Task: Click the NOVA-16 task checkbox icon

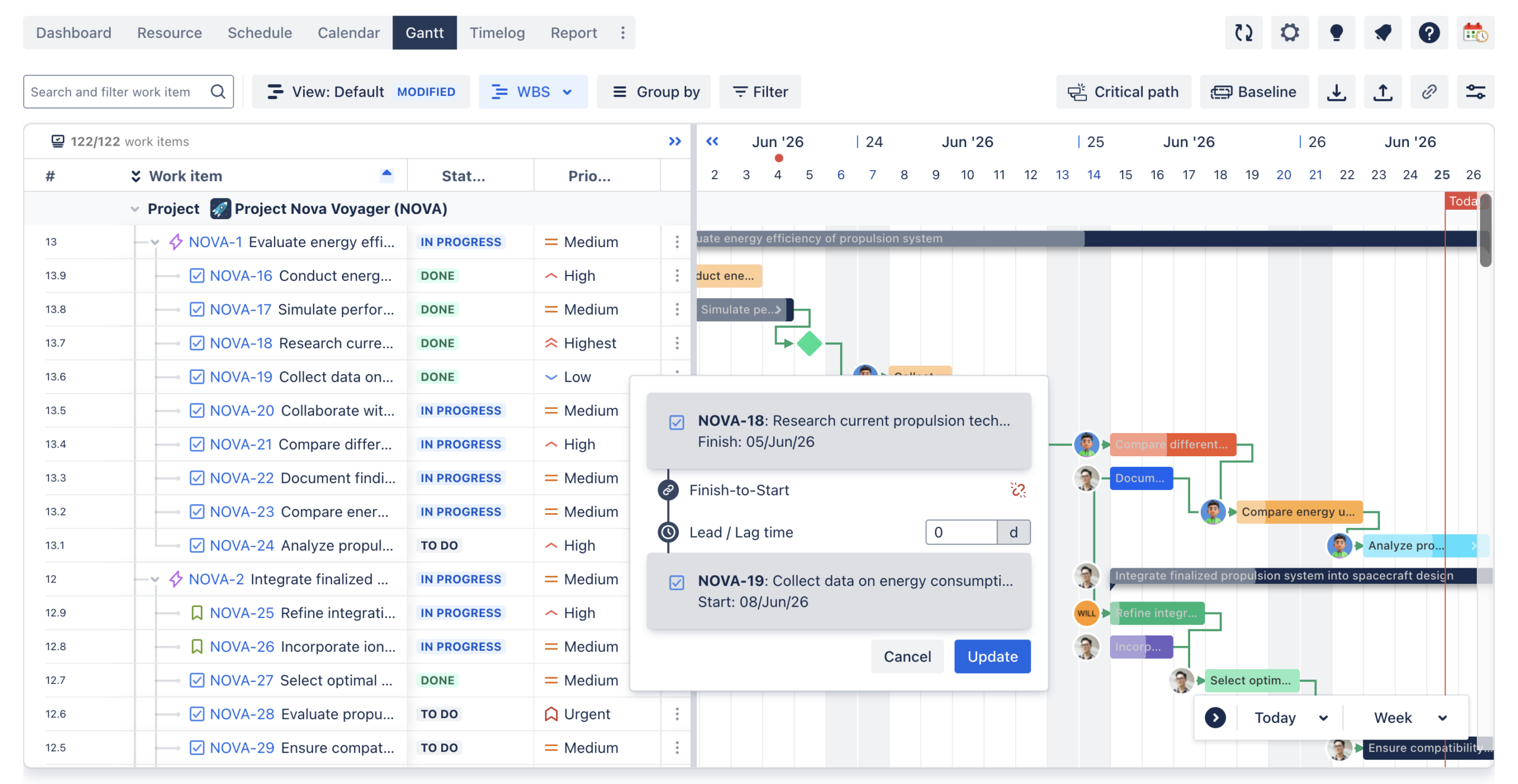Action: 197,276
